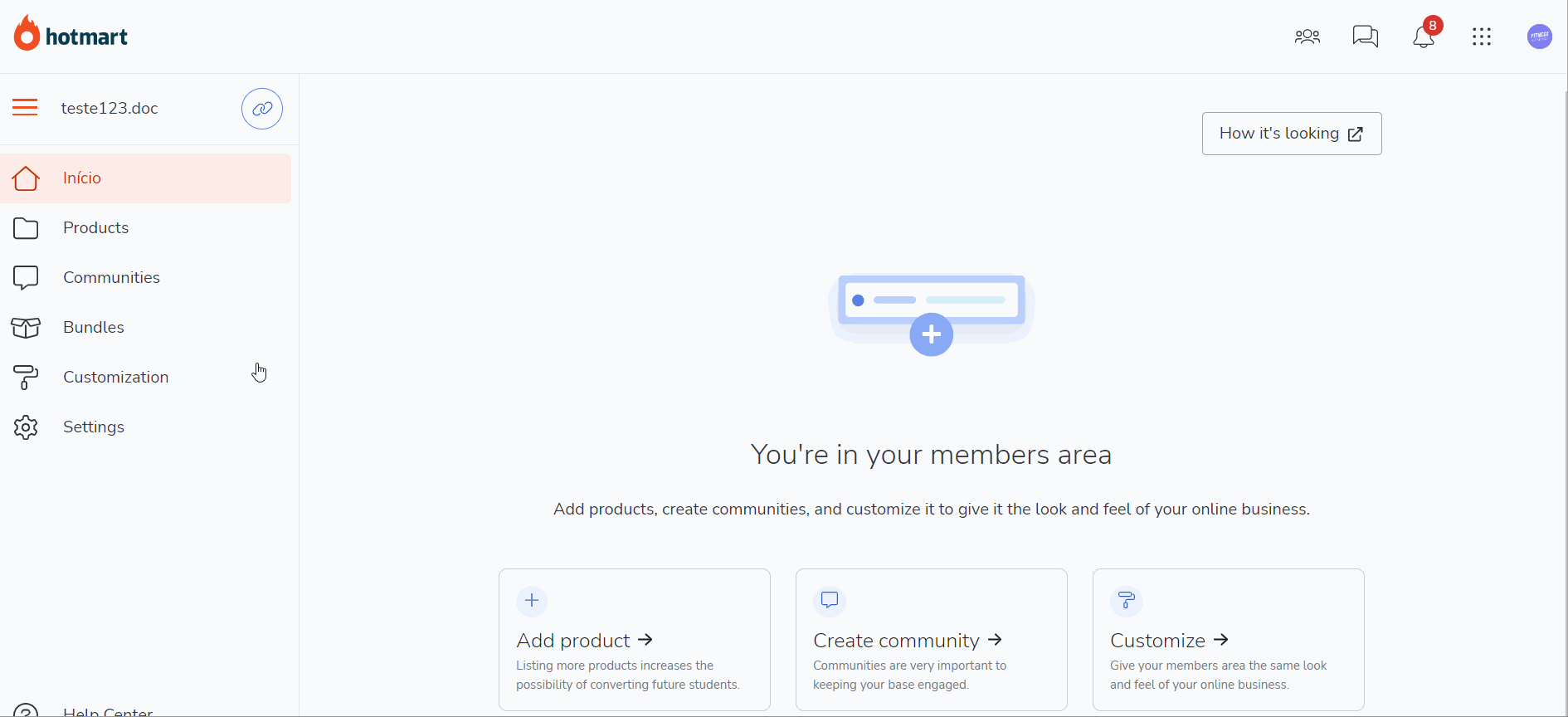Viewport: 1568px width, 717px height.
Task: Click the plus circle in the illustration
Action: [932, 334]
